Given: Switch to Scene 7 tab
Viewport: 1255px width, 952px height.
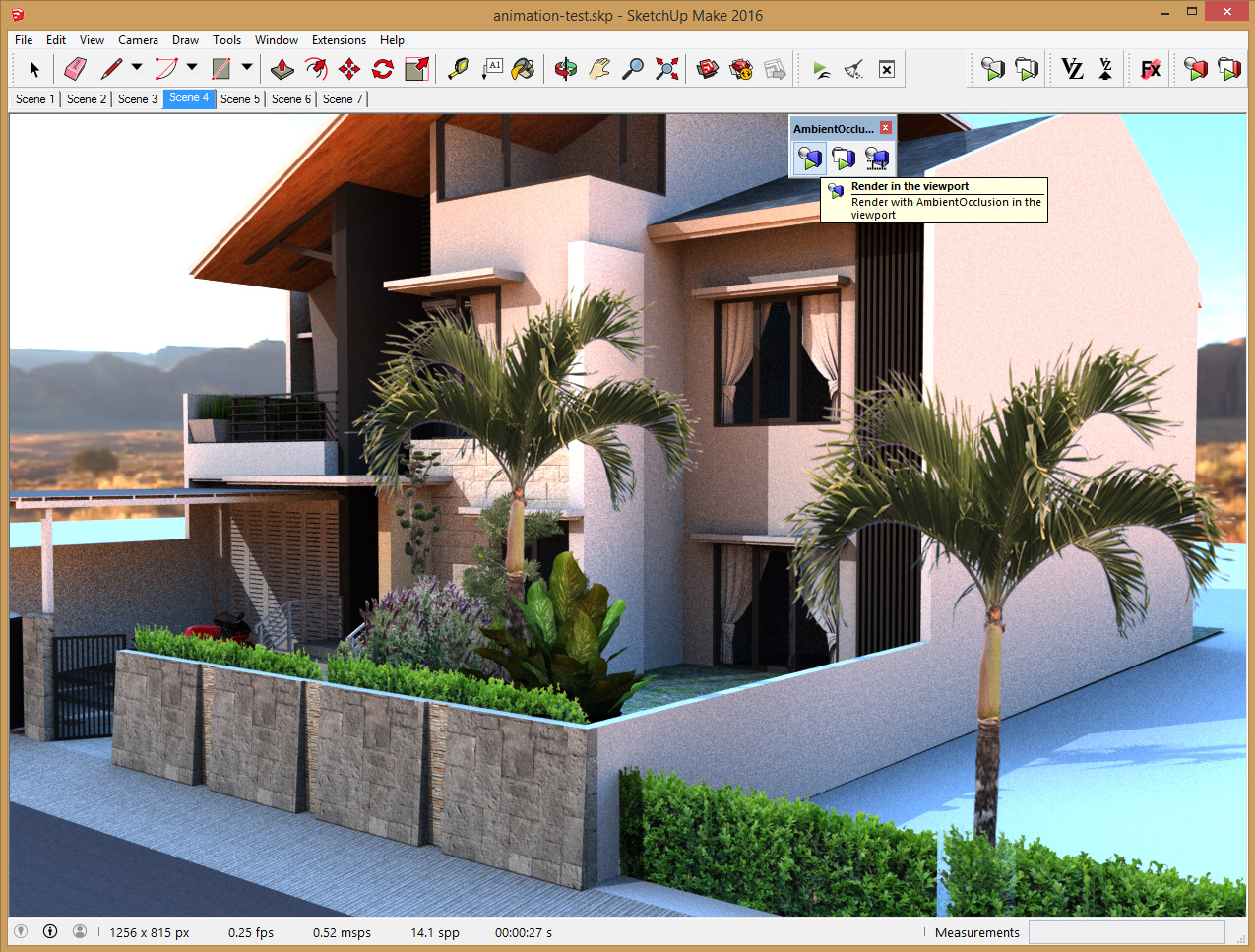Looking at the screenshot, I should (x=343, y=99).
